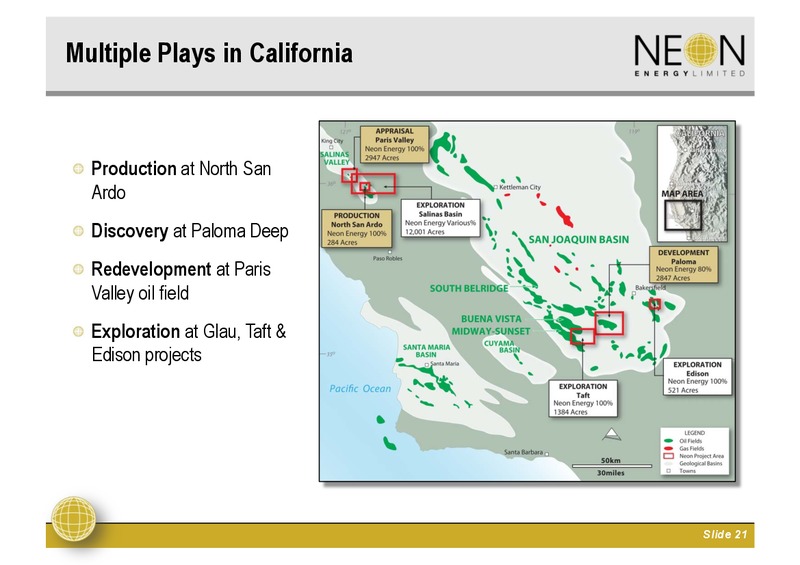Click the 'Santa Barbara' town label
This screenshot has height=565, width=800.
(x=523, y=452)
